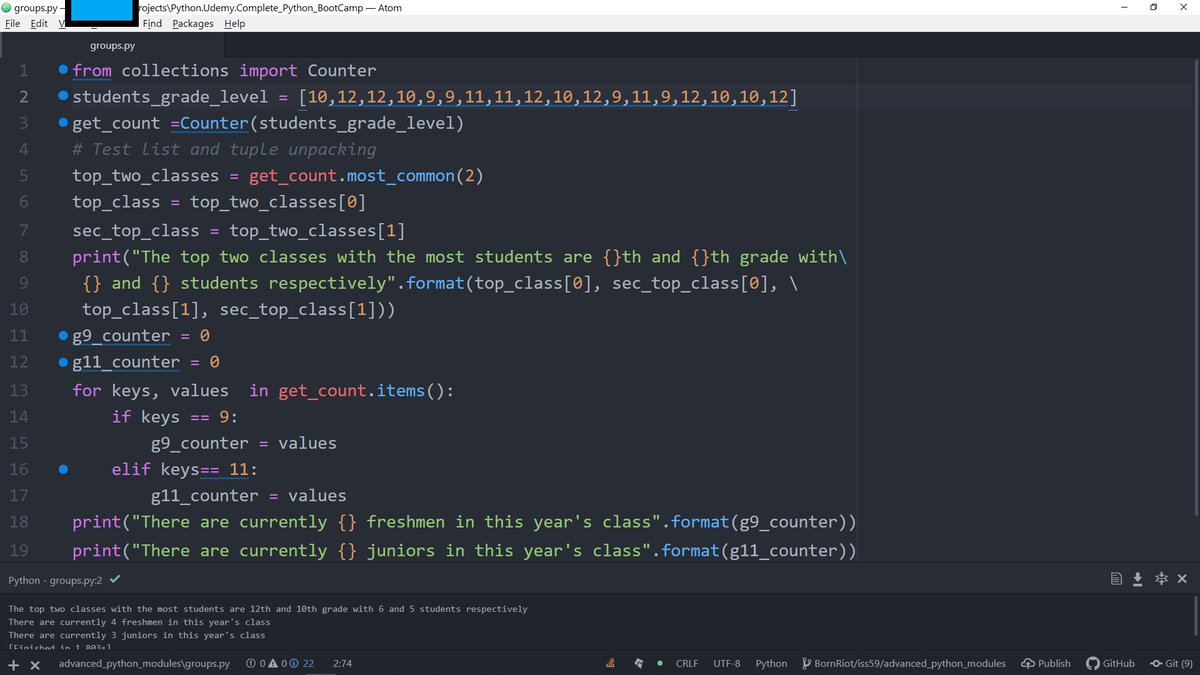Click the X icon in the status bar
1200x675 pixels.
[x=35, y=664]
